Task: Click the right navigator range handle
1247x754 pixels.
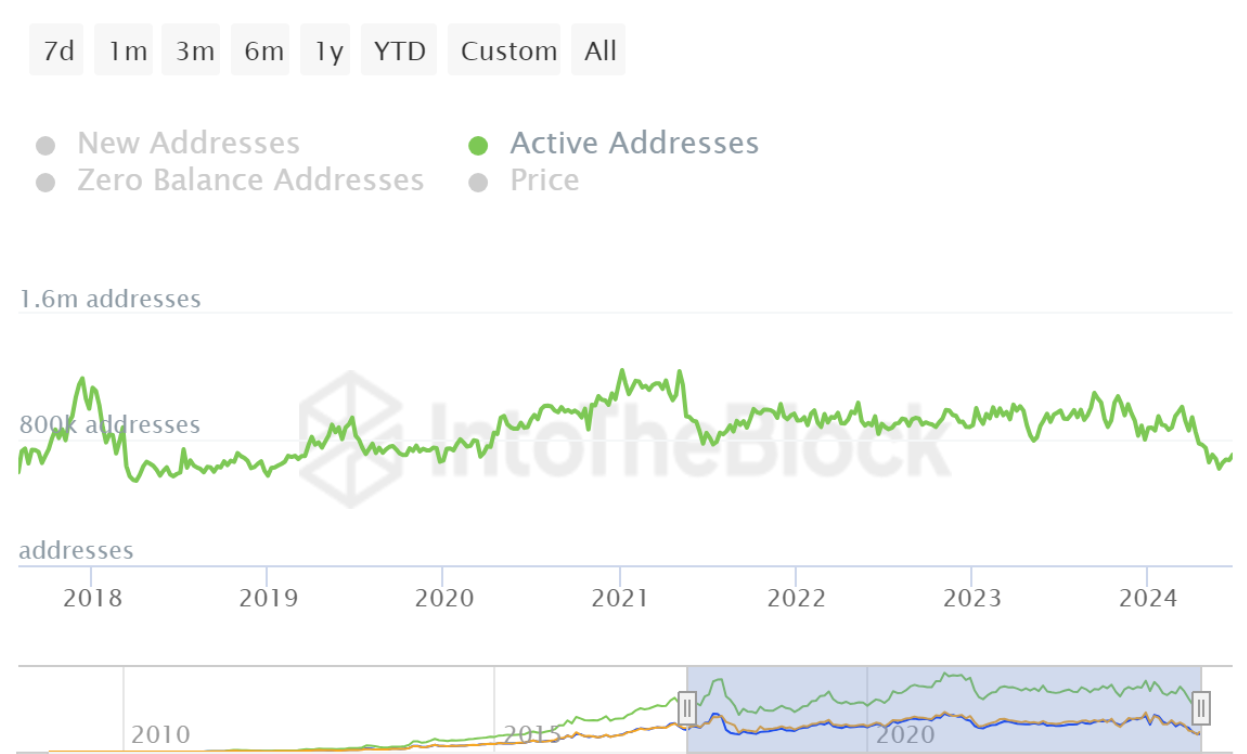Action: [1201, 708]
